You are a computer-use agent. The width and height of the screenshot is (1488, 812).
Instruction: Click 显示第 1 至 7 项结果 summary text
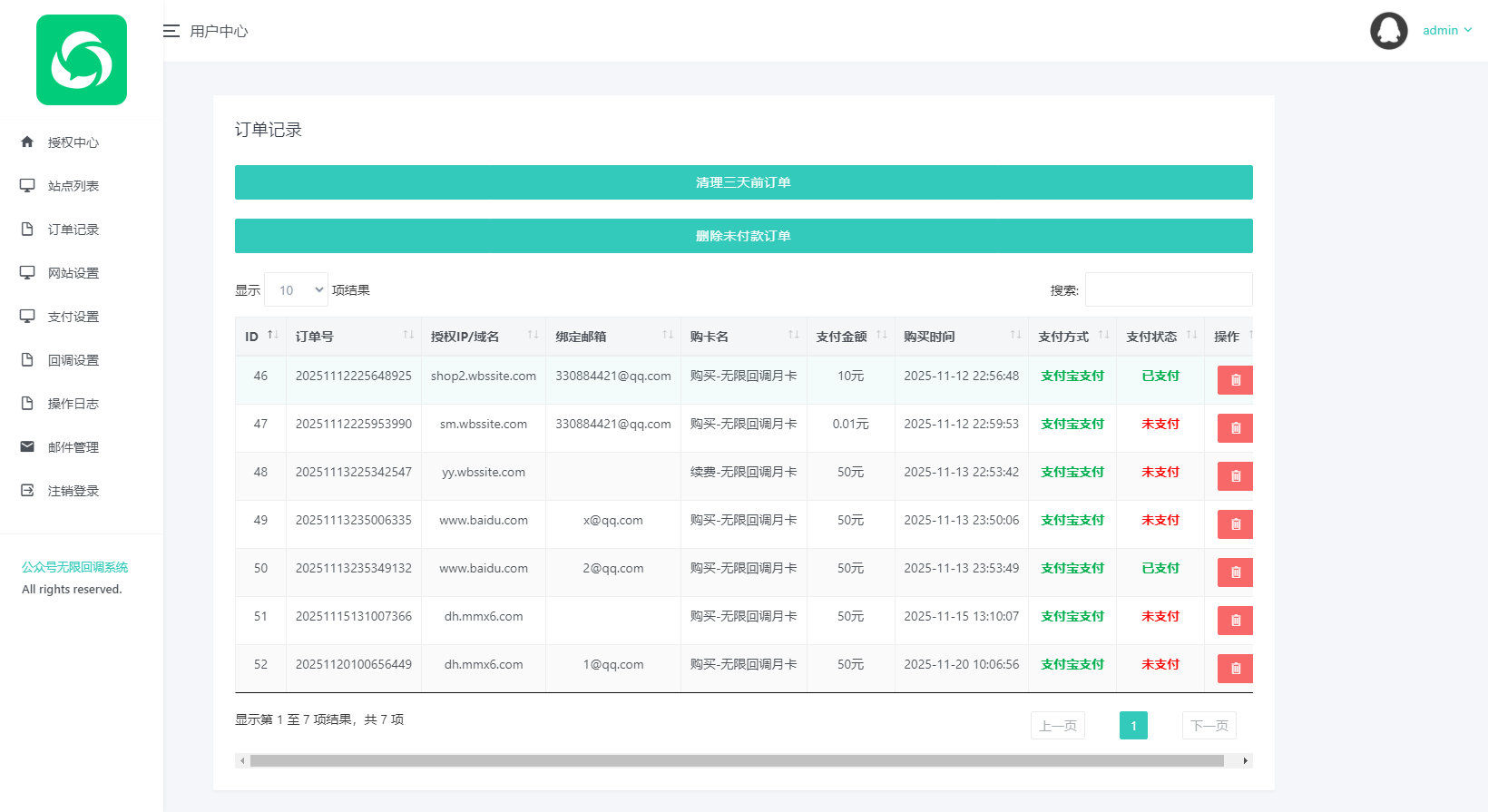click(x=319, y=719)
